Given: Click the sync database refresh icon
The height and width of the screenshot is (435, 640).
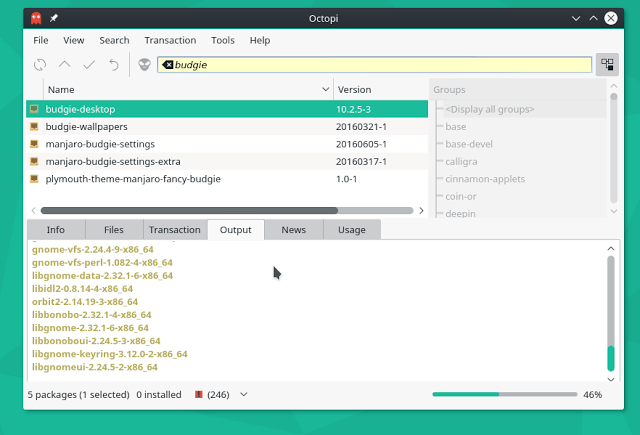Looking at the screenshot, I should [40, 65].
